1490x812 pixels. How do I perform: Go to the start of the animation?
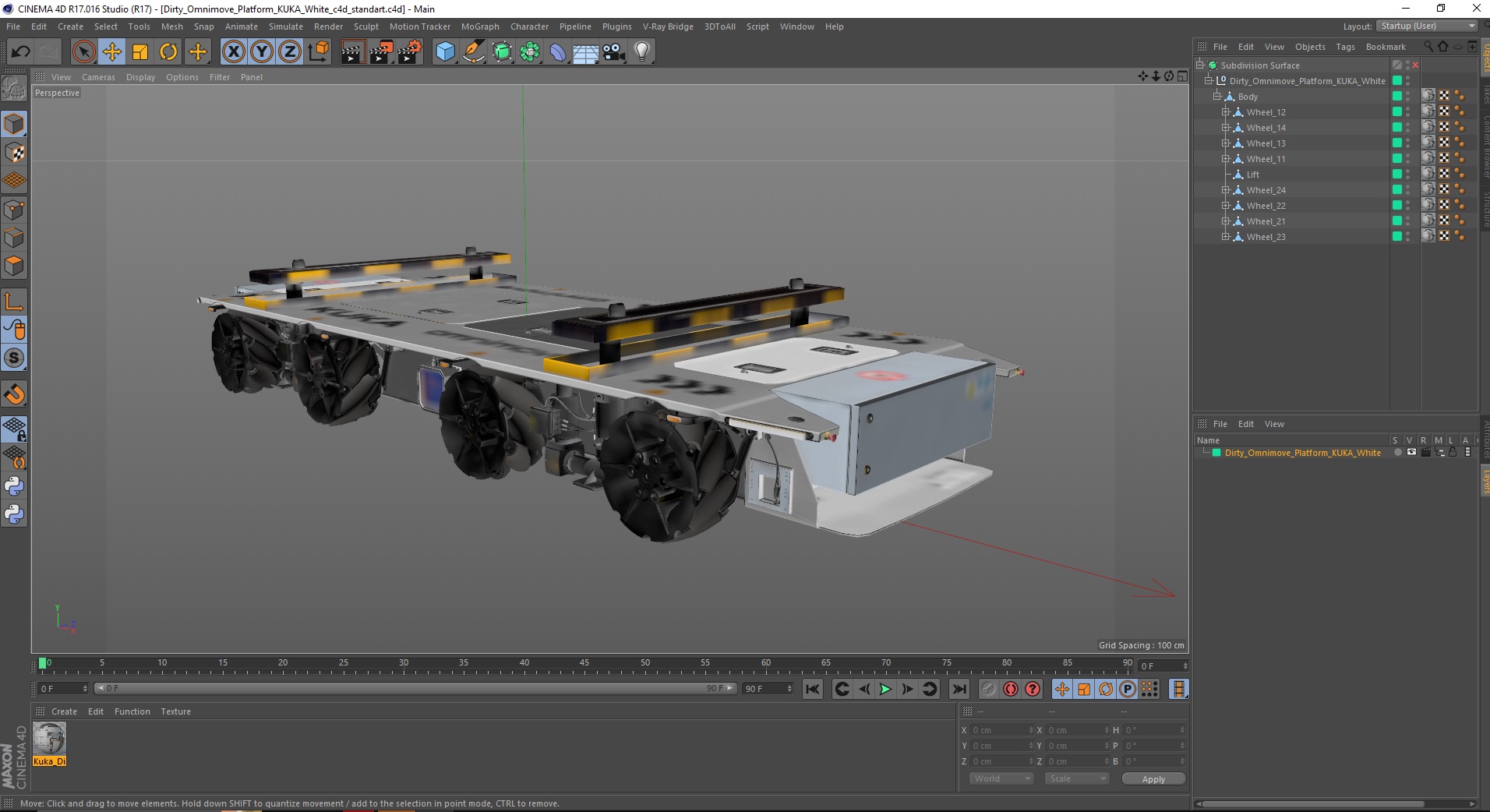click(x=813, y=689)
